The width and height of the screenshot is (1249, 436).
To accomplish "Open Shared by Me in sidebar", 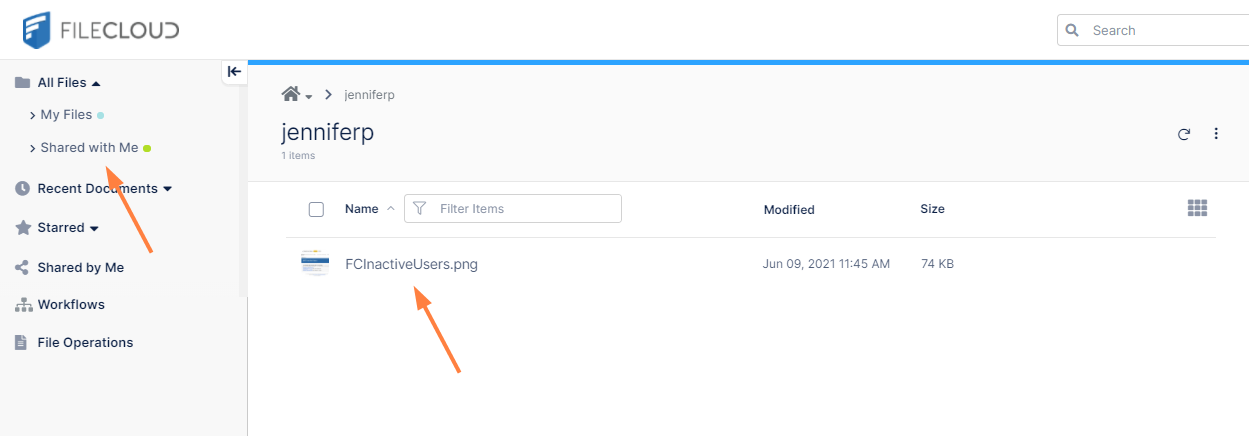I will [x=80, y=267].
